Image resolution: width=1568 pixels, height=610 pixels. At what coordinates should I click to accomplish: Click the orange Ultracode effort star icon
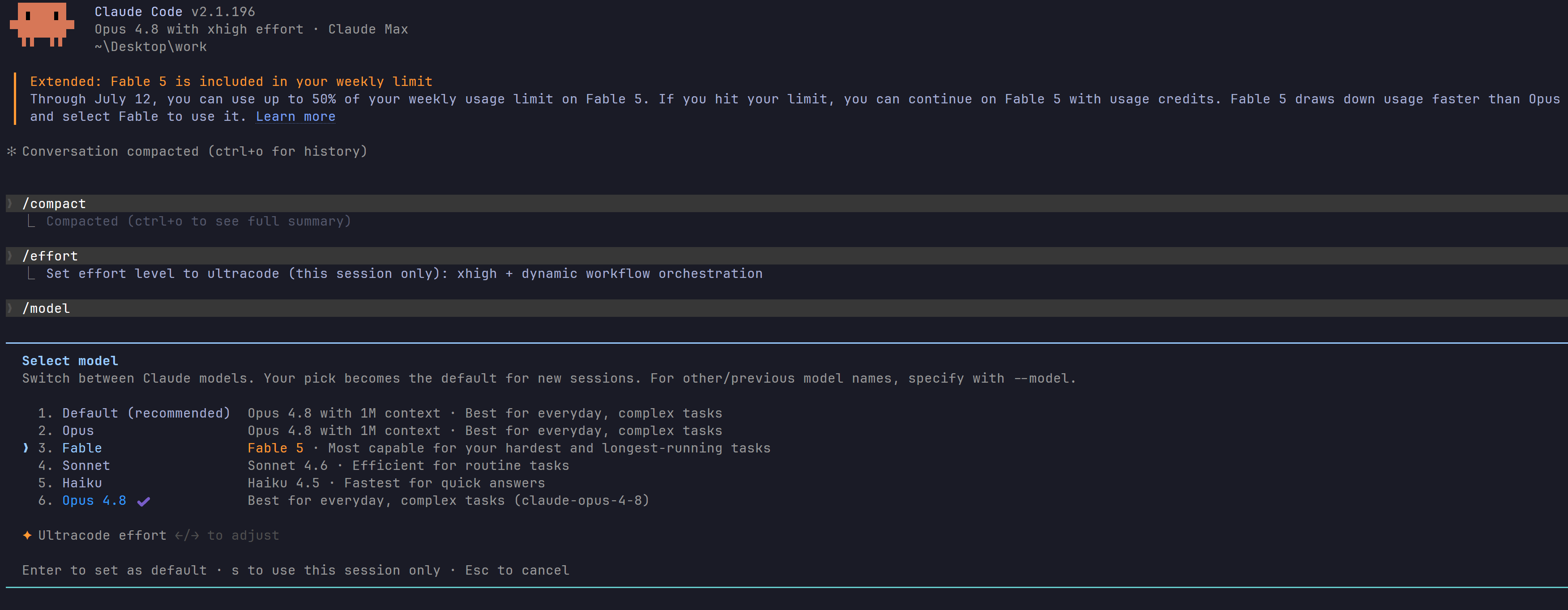coord(27,535)
